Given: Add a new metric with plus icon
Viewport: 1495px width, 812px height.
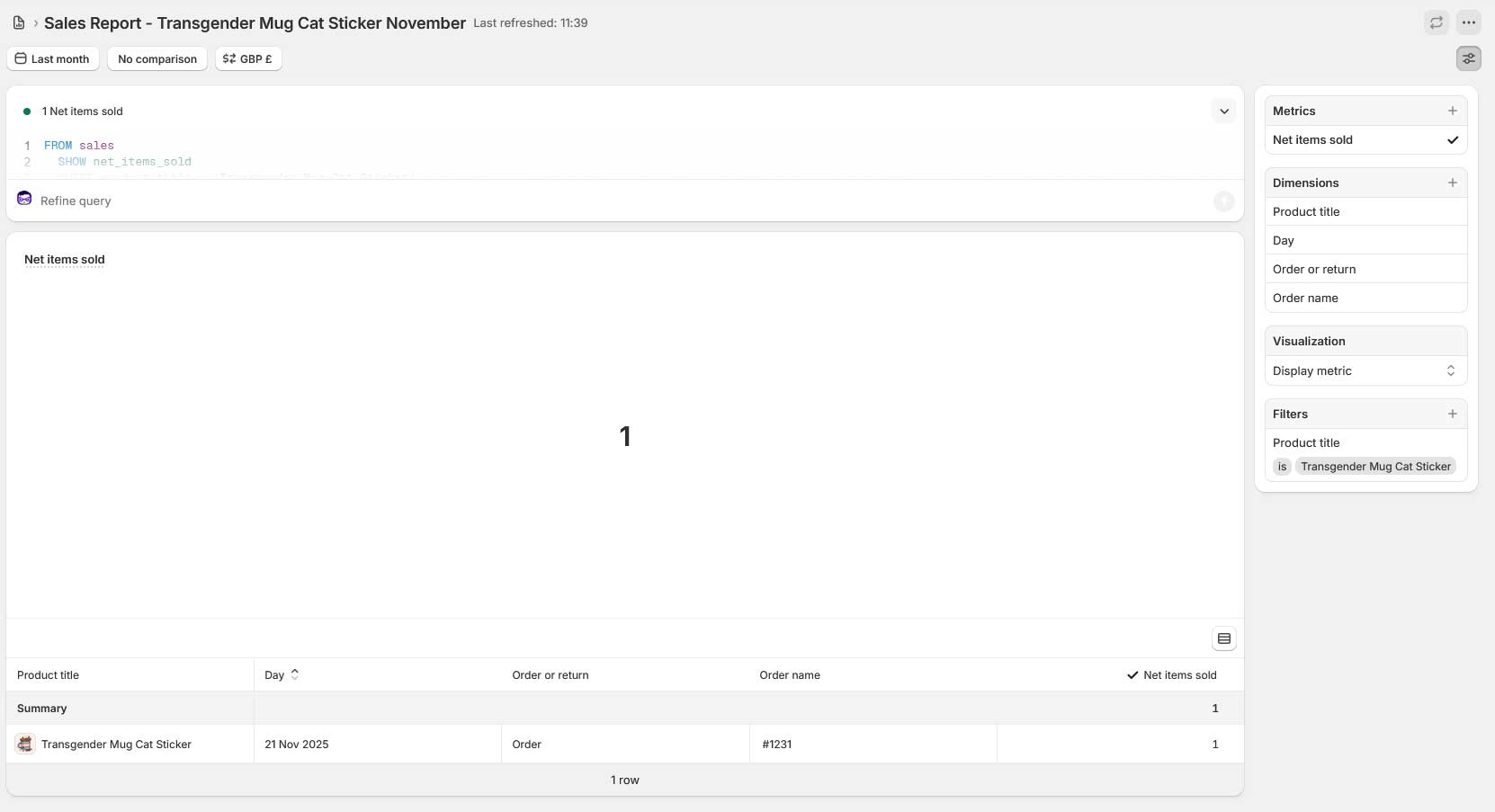Looking at the screenshot, I should pos(1452,111).
